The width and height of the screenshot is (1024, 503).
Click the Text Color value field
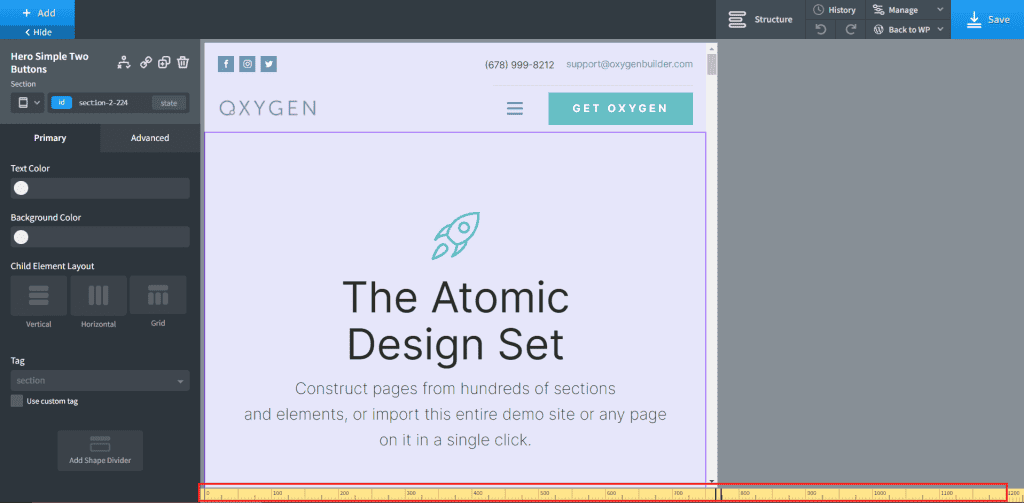(100, 188)
